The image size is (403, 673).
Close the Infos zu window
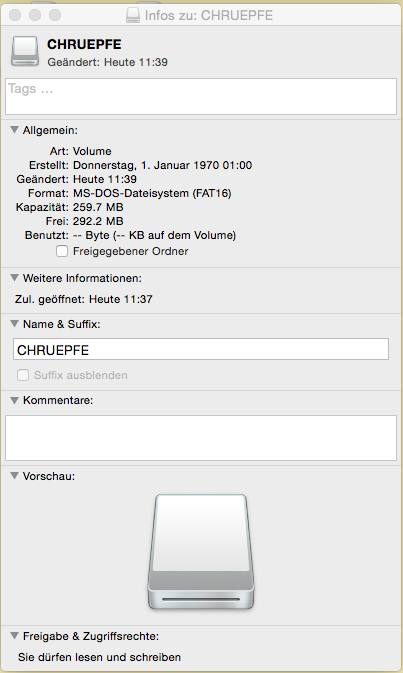click(15, 15)
